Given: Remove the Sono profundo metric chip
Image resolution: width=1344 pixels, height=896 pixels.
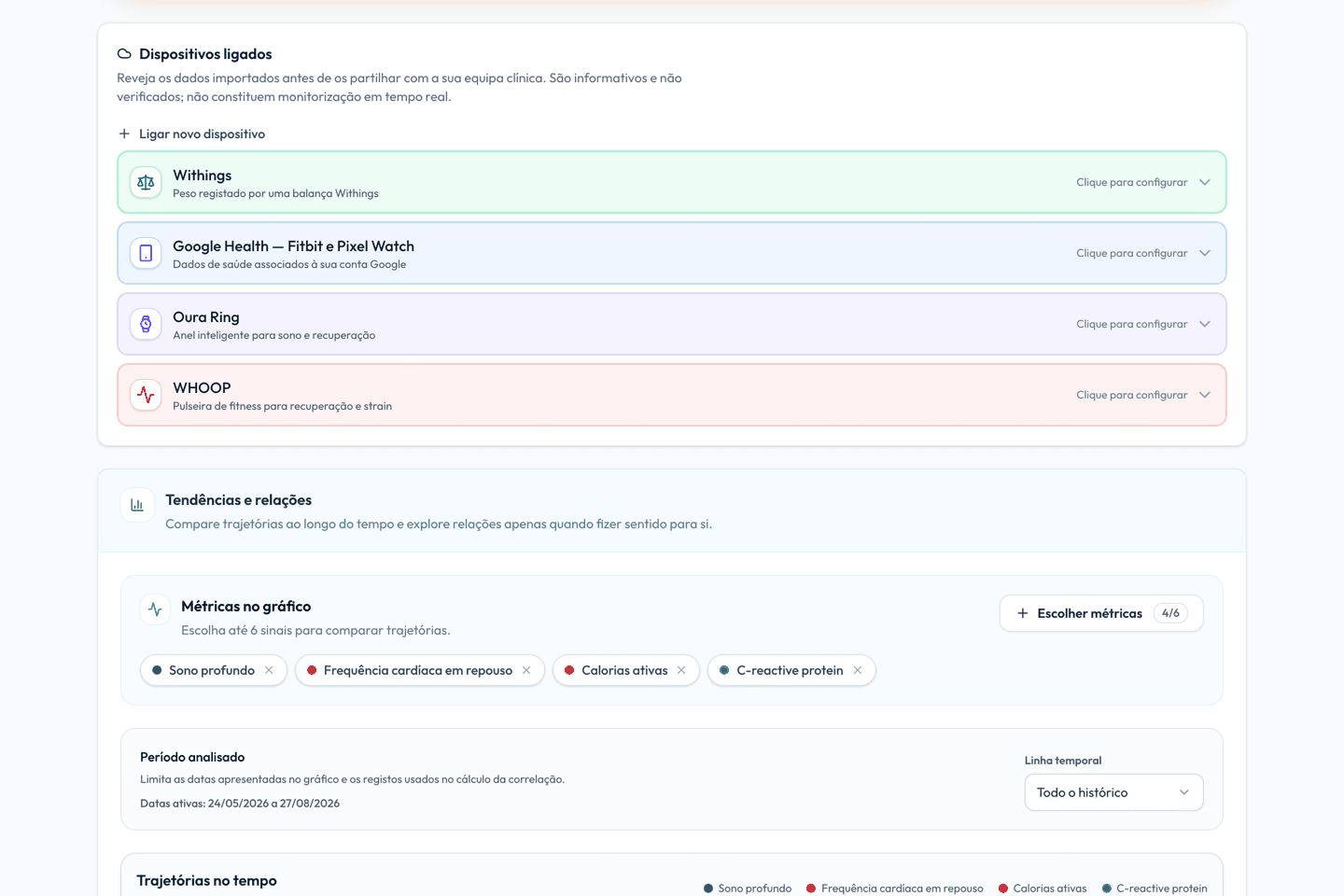Looking at the screenshot, I should pos(269,670).
